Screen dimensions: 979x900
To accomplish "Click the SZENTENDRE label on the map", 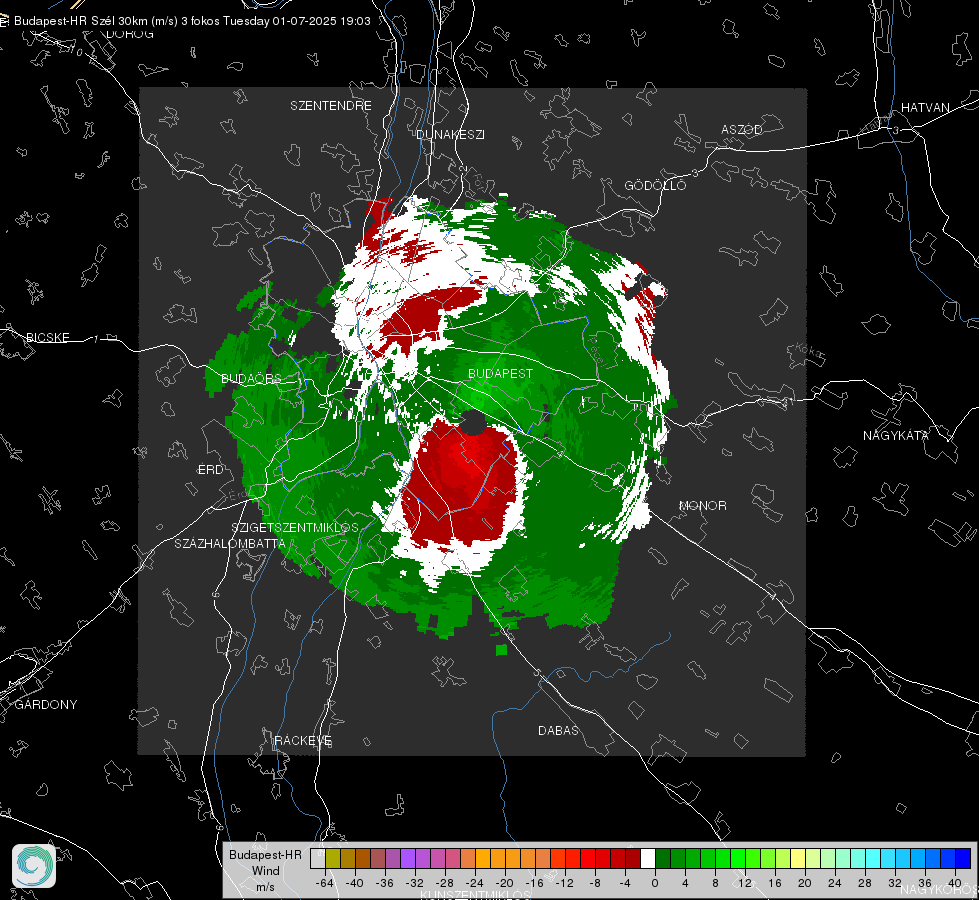I will 331,106.
